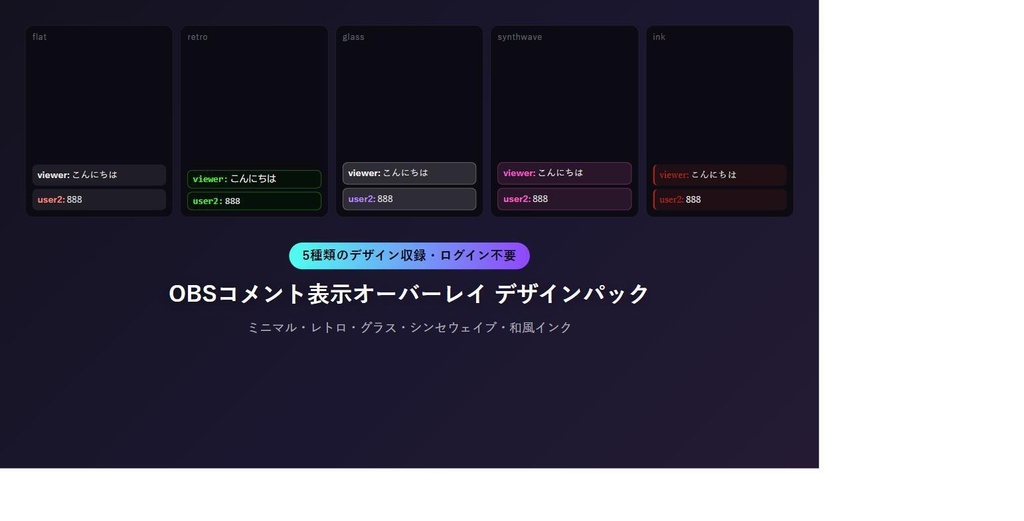Open the flat design preview card
Screen dimensions: 1024x521
point(99,121)
